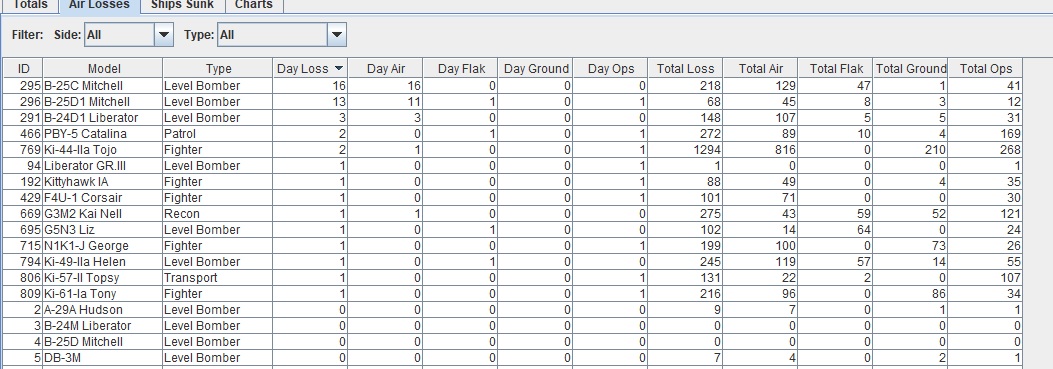The height and width of the screenshot is (369, 1053).
Task: Click Total Flak value 57 for Ki-49-IIa Helen
Action: tap(835, 261)
